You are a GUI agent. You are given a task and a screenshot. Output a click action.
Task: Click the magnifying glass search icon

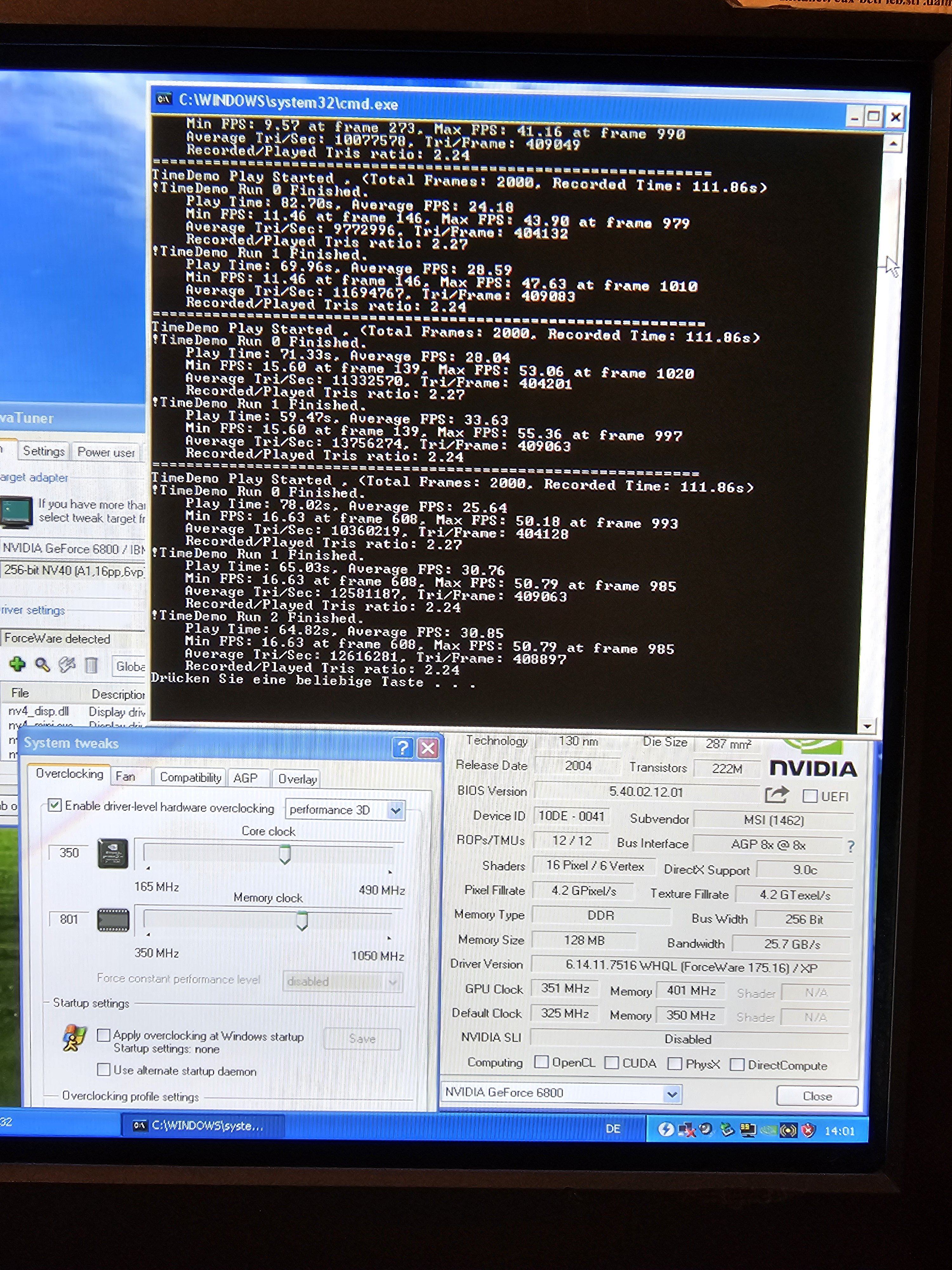click(42, 665)
